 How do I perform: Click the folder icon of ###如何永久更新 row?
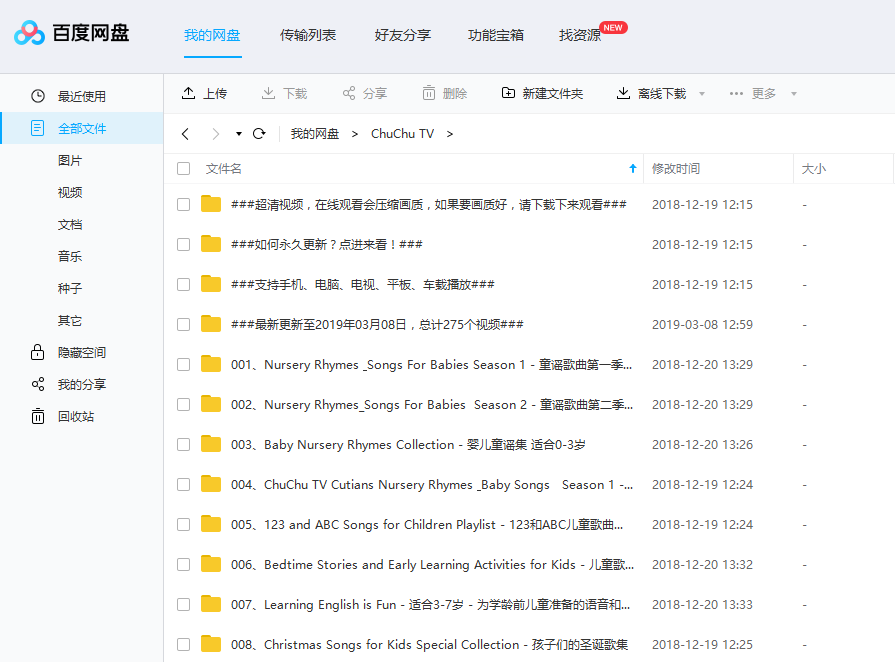coord(211,244)
